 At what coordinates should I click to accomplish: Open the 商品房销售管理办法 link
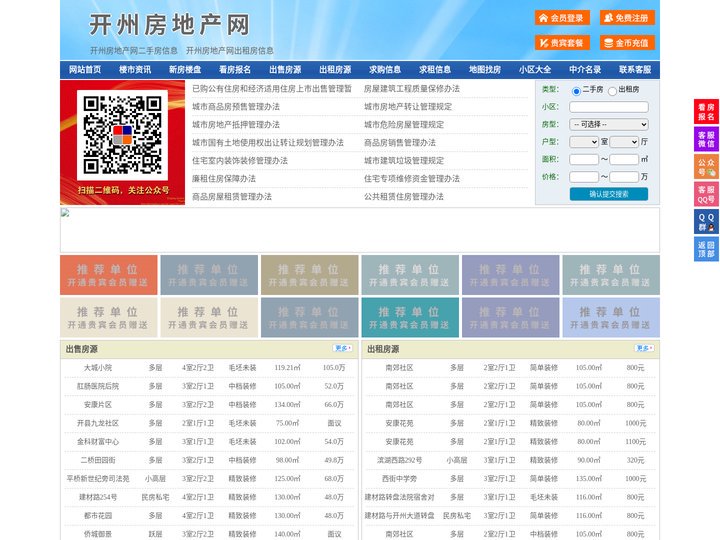(x=399, y=142)
